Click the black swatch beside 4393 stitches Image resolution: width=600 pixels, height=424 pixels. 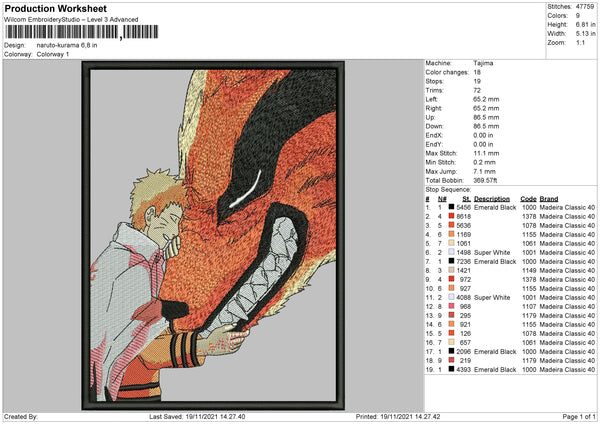click(452, 369)
